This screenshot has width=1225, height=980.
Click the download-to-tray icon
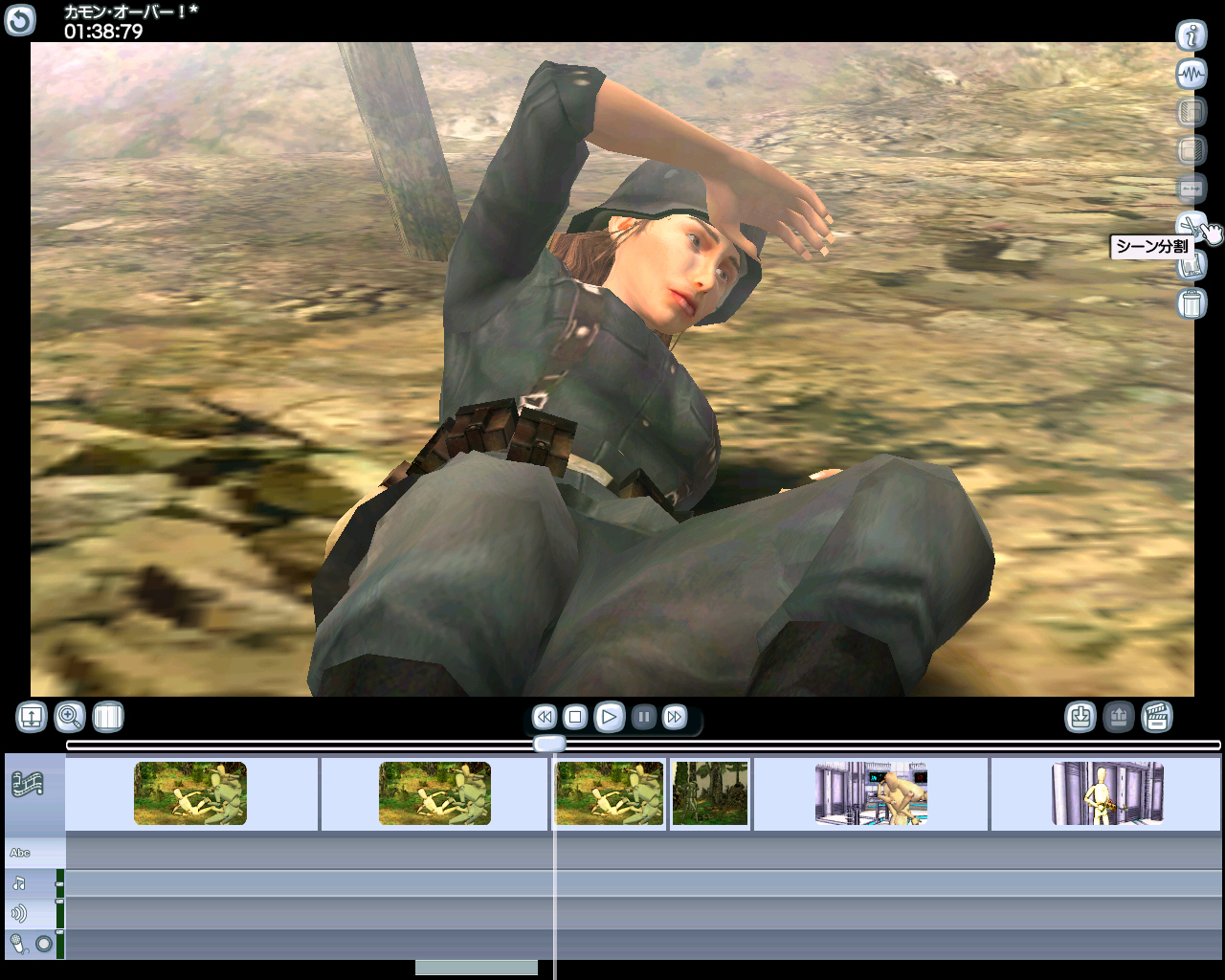click(1080, 717)
